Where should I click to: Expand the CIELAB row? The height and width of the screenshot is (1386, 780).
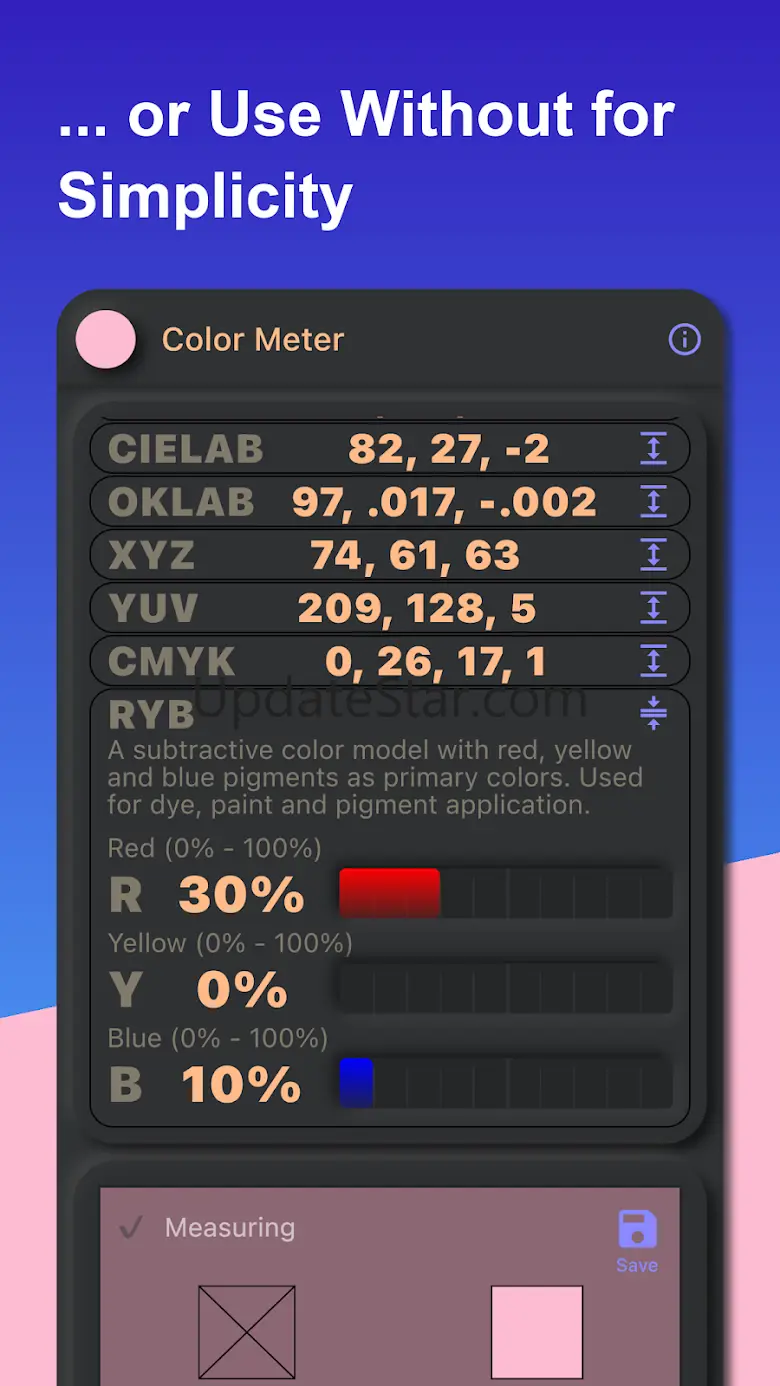653,449
